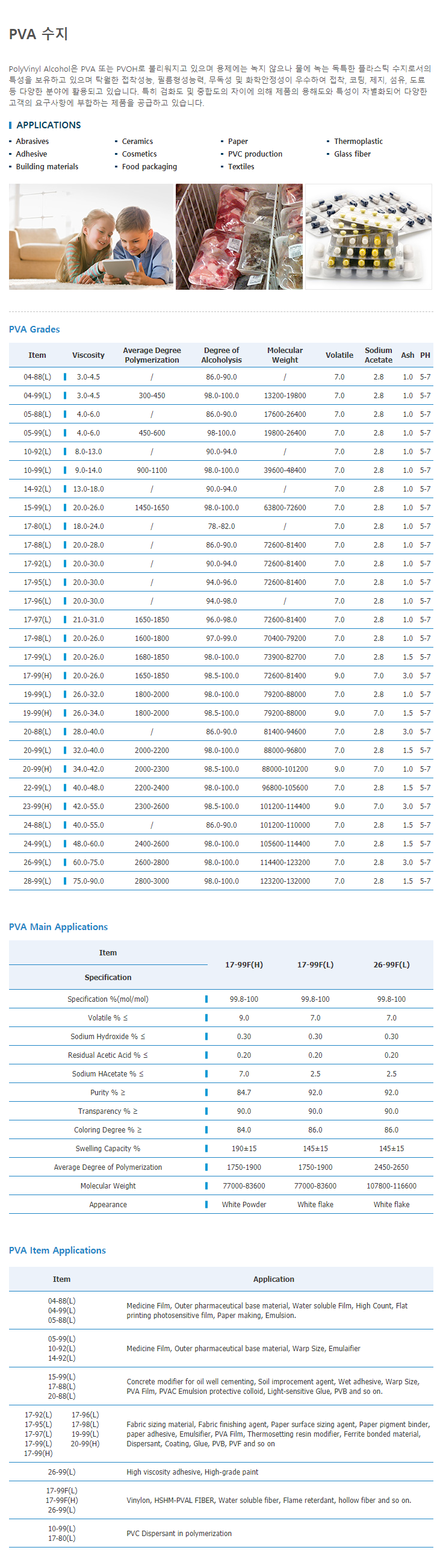Click the Viscosity column header

(x=88, y=355)
